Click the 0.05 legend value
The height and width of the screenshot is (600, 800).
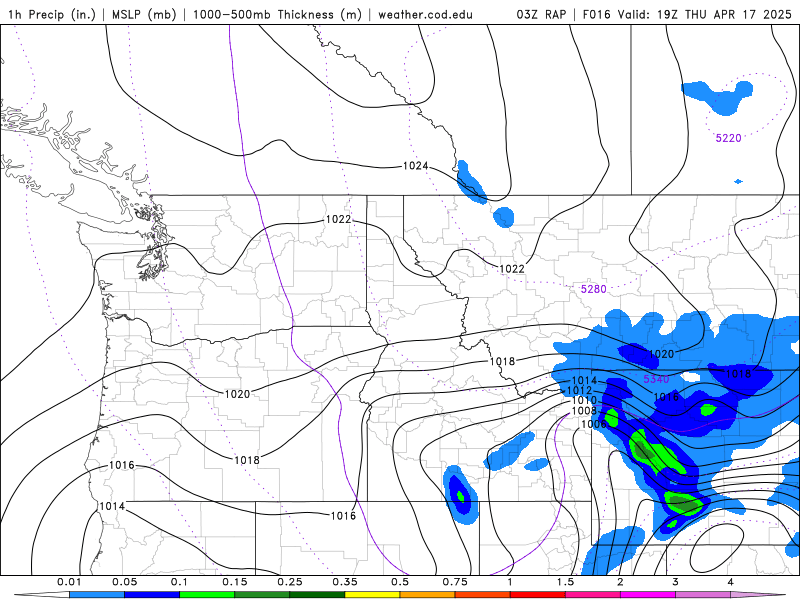pos(124,582)
